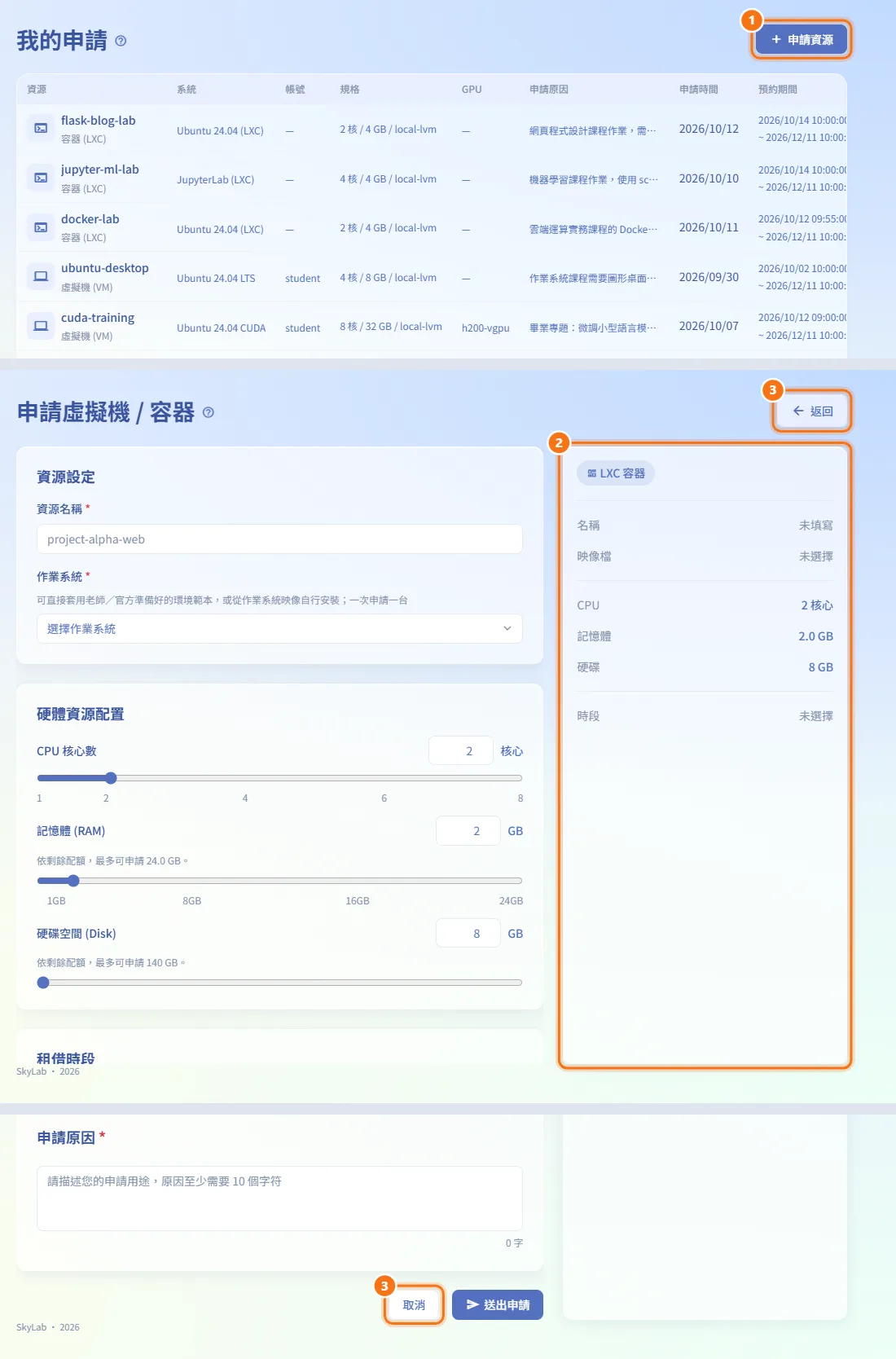The image size is (896, 1359).
Task: Select the cuda-training resource name
Action: tap(98, 318)
